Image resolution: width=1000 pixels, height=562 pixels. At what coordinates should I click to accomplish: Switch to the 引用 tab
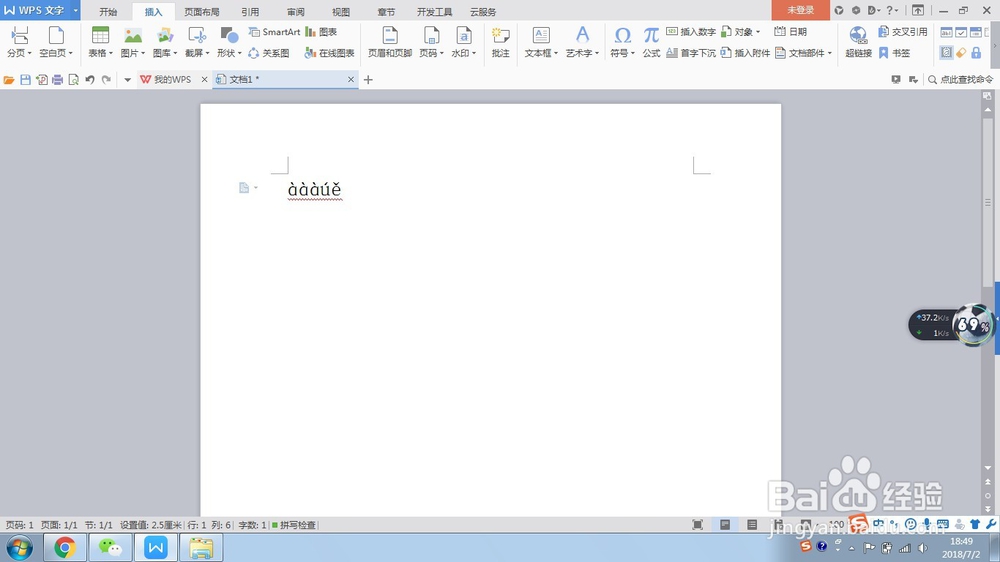coord(250,11)
